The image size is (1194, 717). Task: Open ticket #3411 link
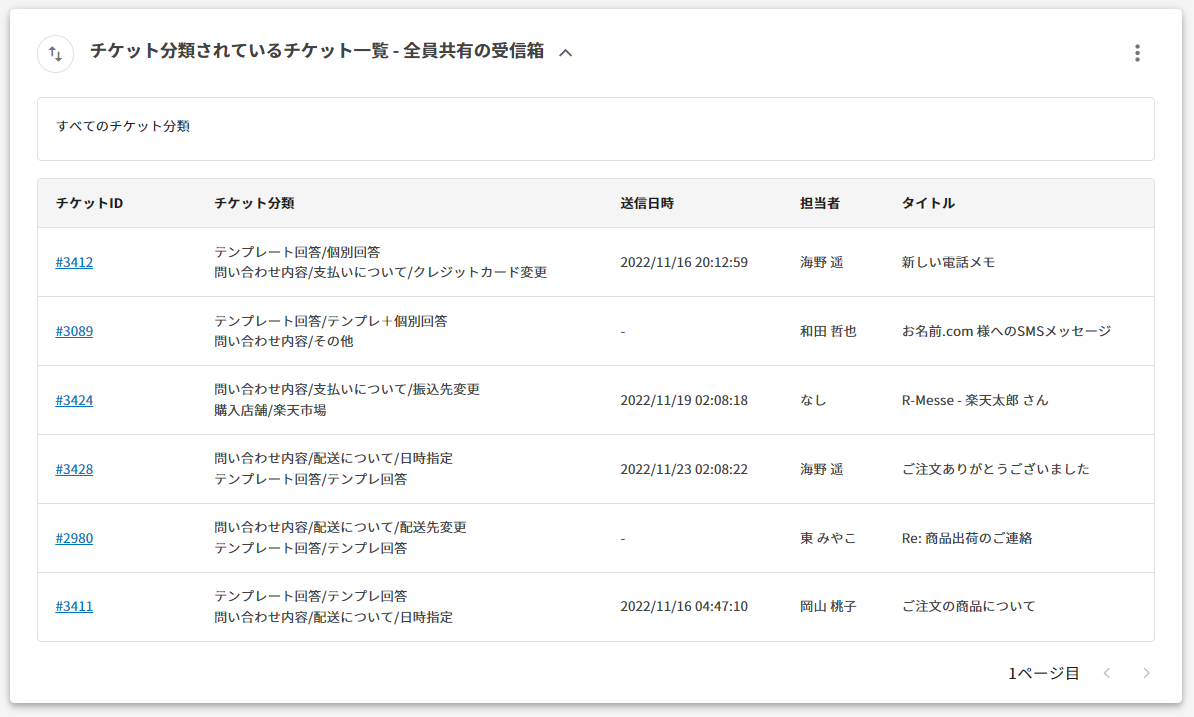pyautogui.click(x=74, y=606)
